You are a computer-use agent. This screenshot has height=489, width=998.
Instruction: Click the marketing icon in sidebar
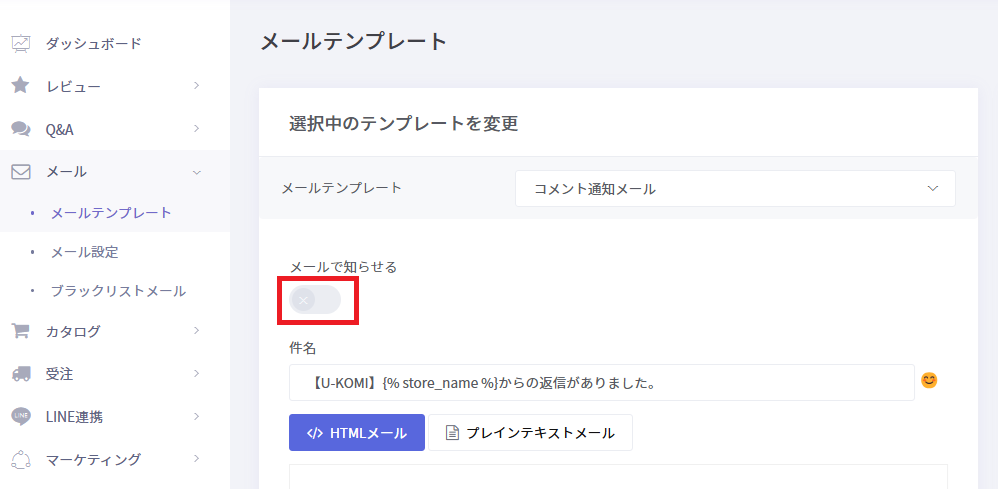point(21,459)
